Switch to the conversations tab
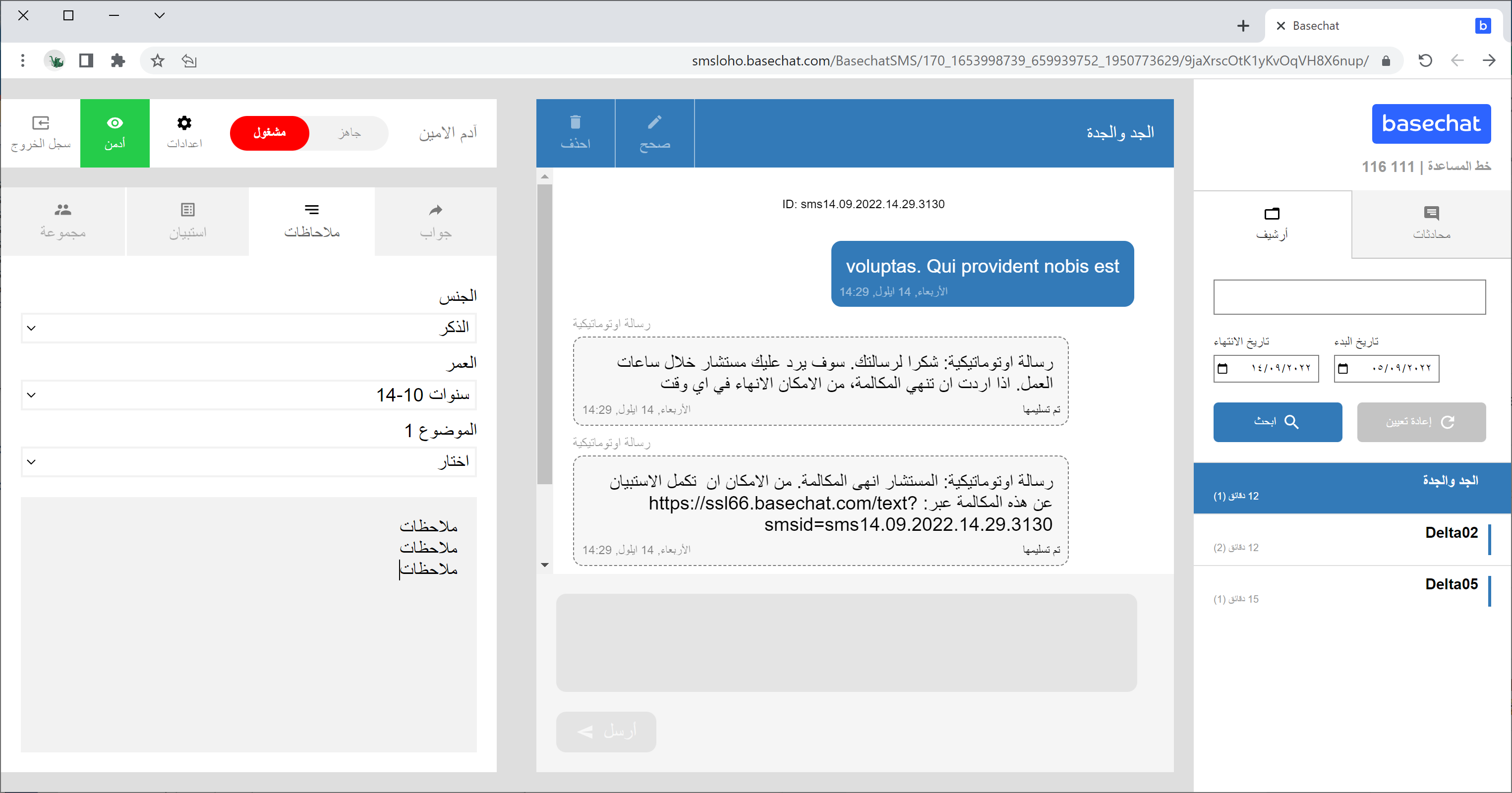The image size is (1512, 793). coord(1431,223)
